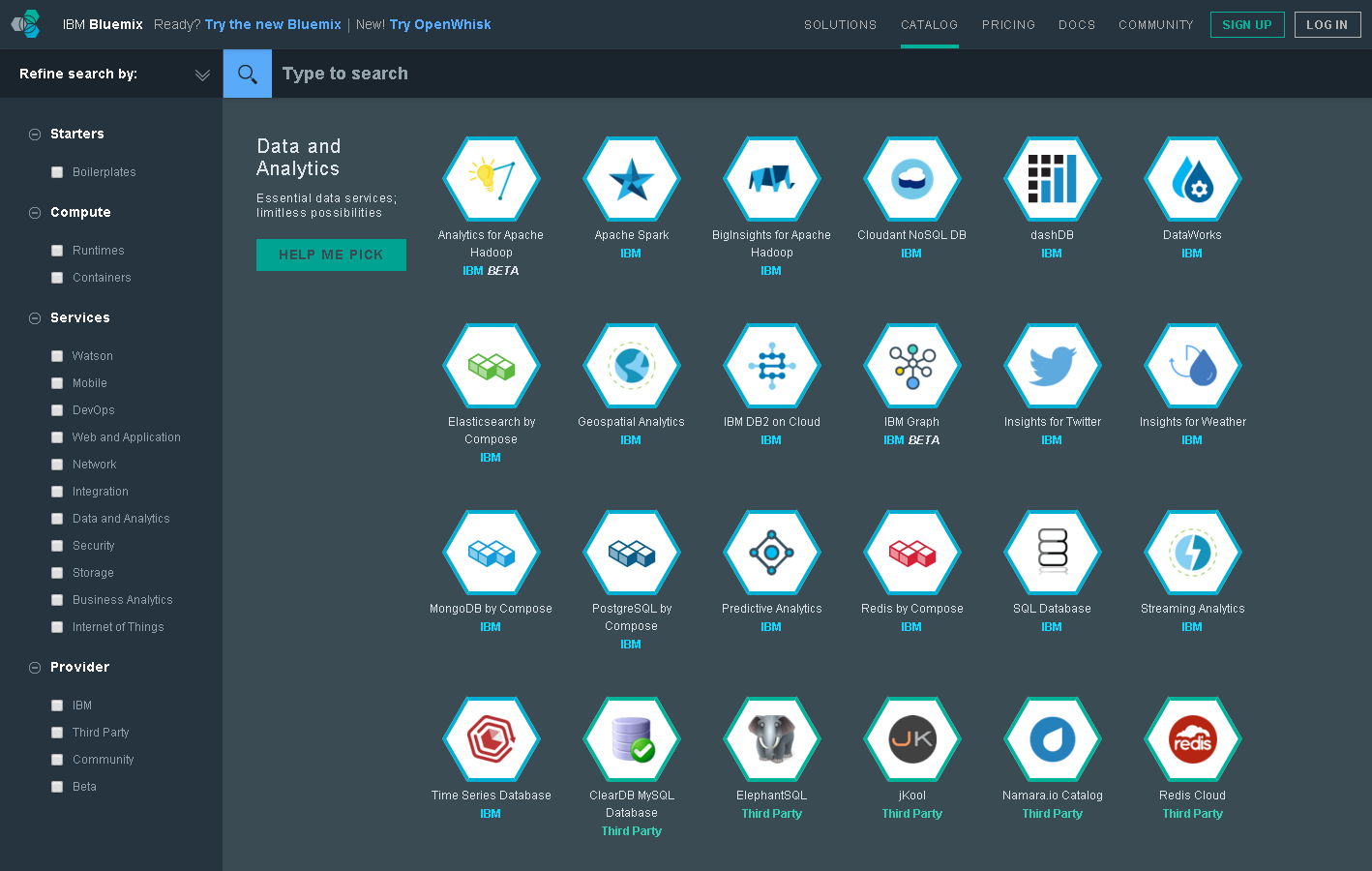The width and height of the screenshot is (1372, 871).
Task: Open the Pricing page
Action: pyautogui.click(x=1008, y=25)
